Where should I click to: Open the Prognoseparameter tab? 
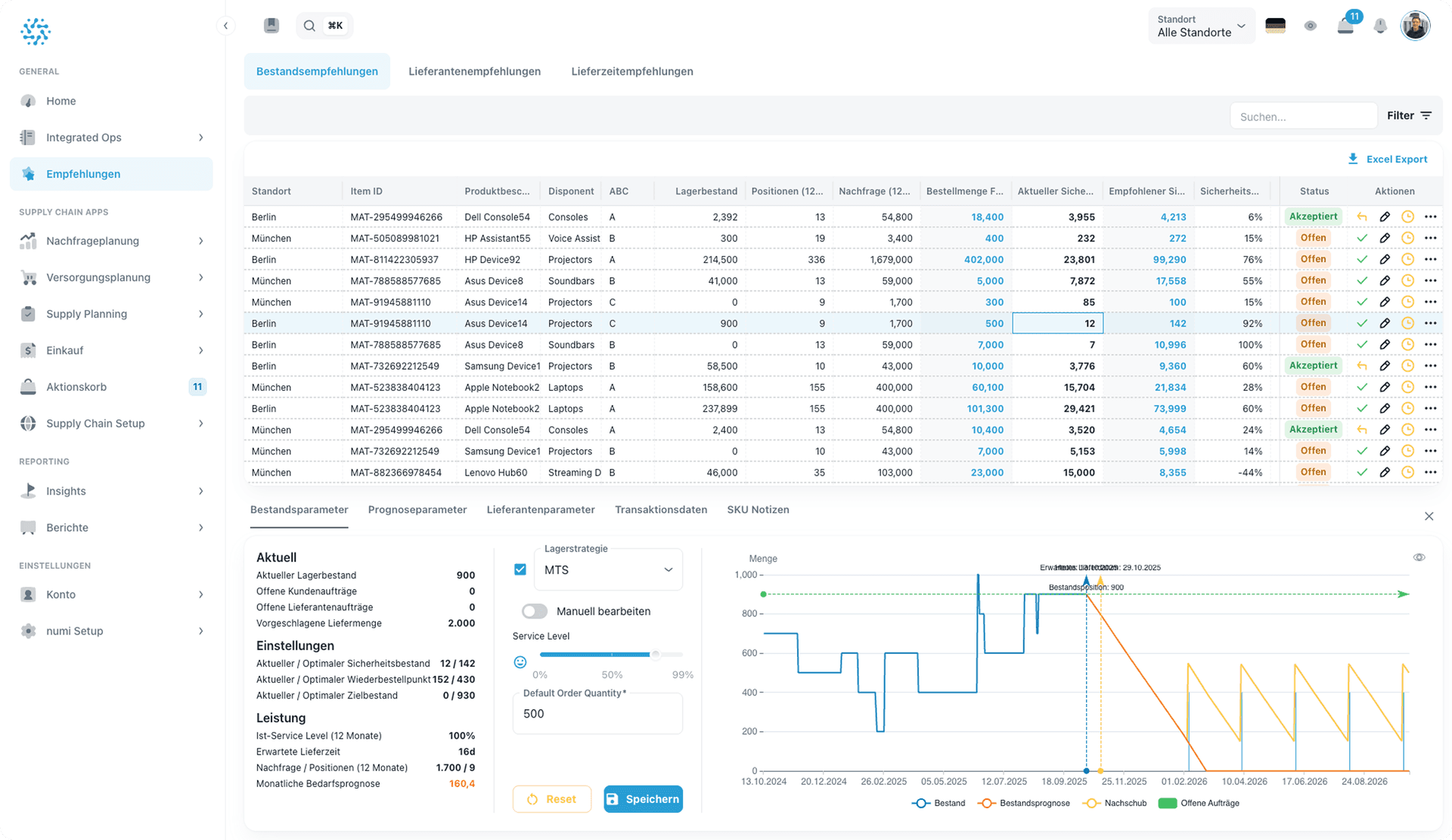pyautogui.click(x=417, y=510)
